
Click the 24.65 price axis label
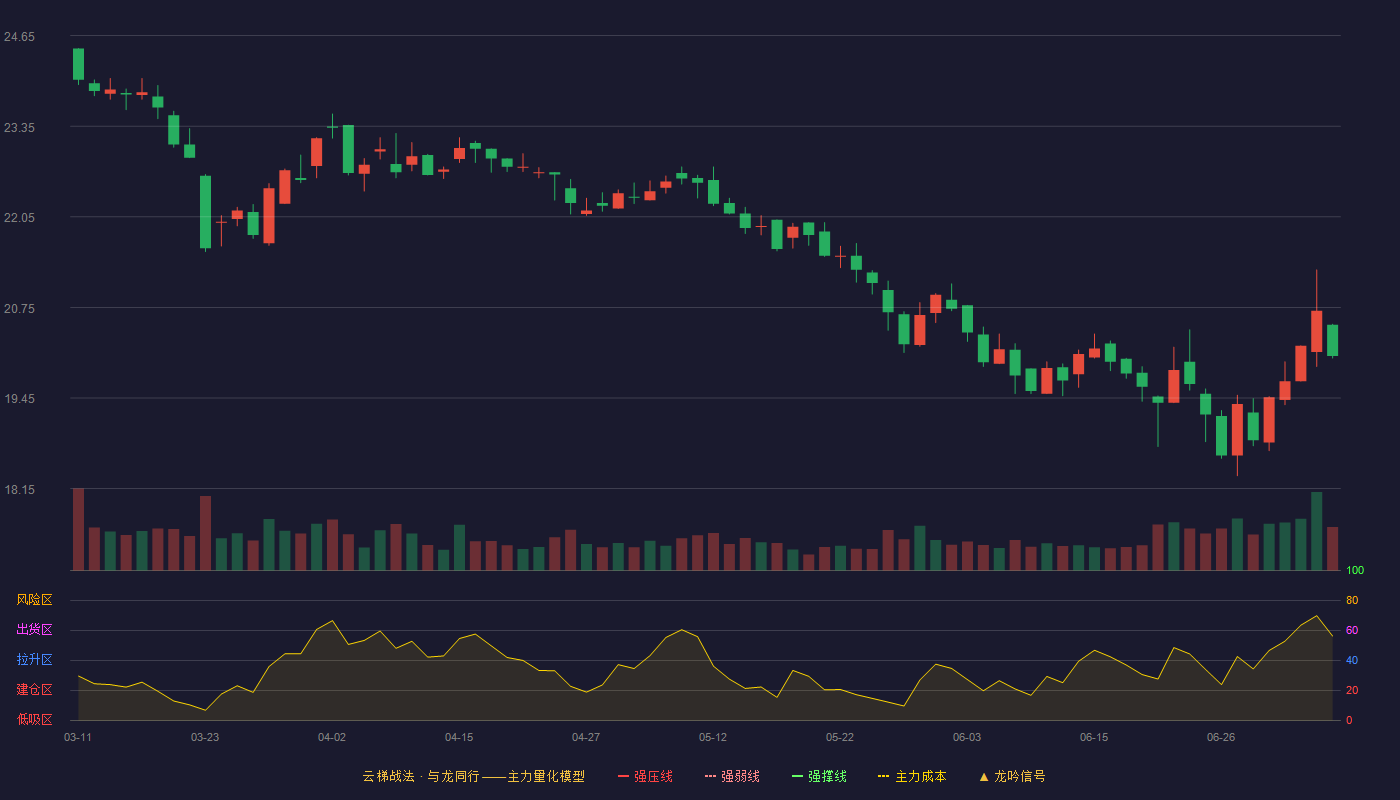pos(19,37)
